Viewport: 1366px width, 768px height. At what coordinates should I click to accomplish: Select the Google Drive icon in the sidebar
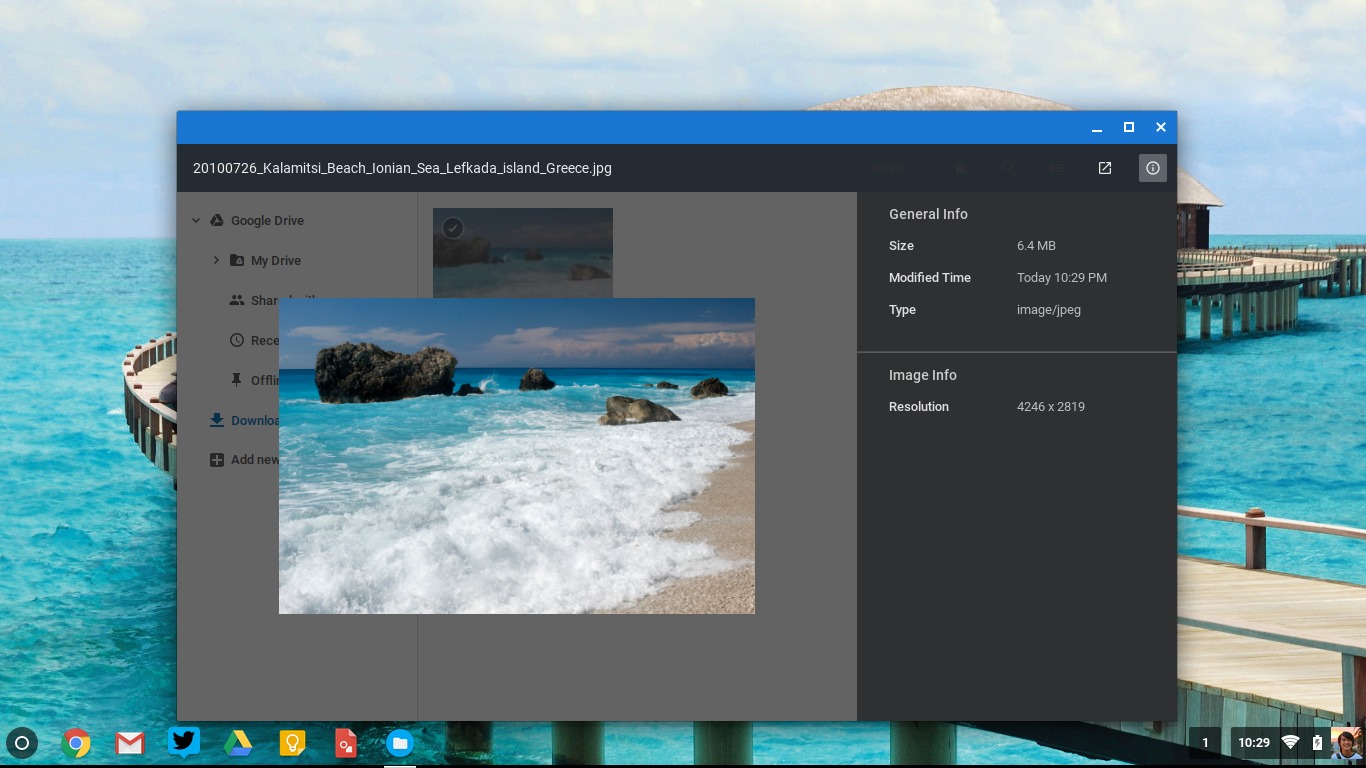click(217, 220)
